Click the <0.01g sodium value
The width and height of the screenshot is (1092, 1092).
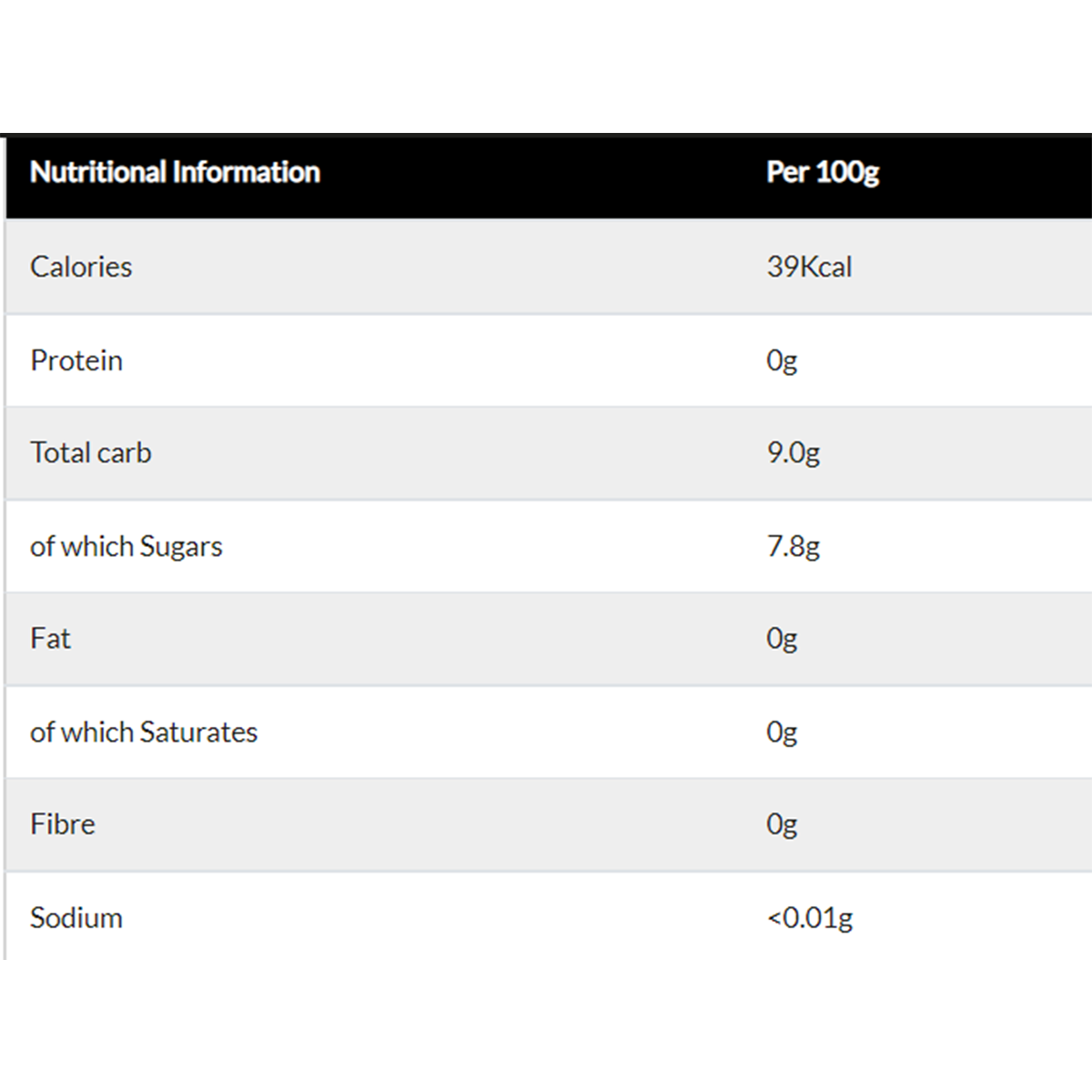(x=810, y=917)
